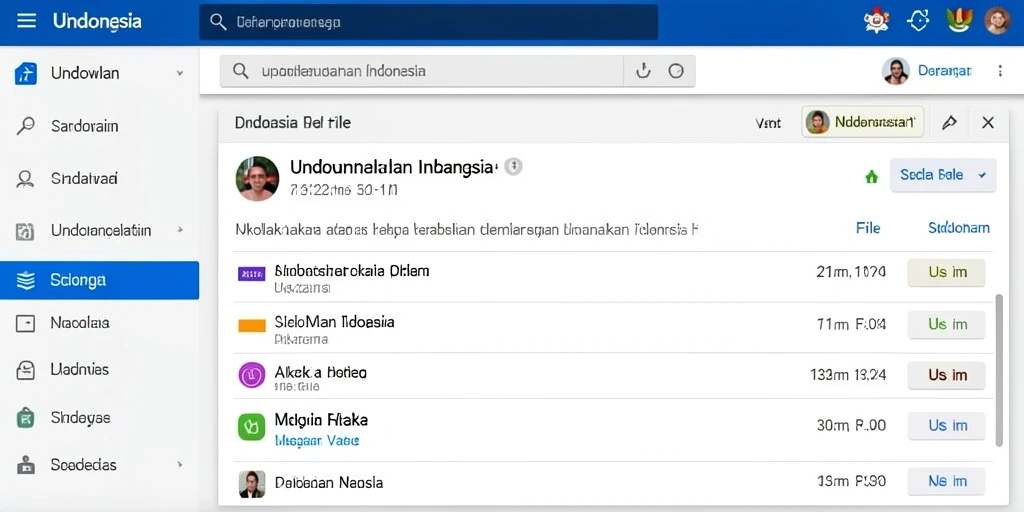
Task: Click the top blue header search field
Action: tap(428, 22)
